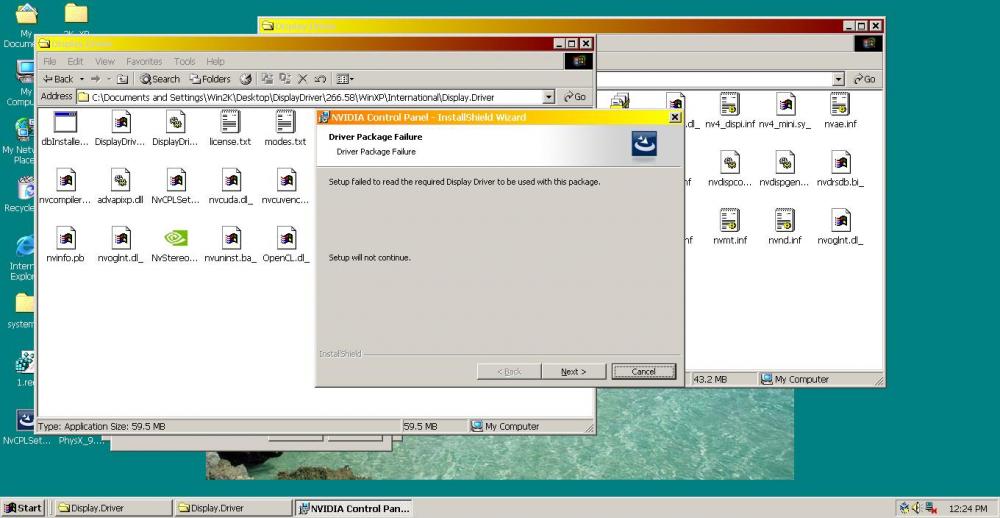
Task: Click the volume speaker tray icon
Action: [x=918, y=508]
